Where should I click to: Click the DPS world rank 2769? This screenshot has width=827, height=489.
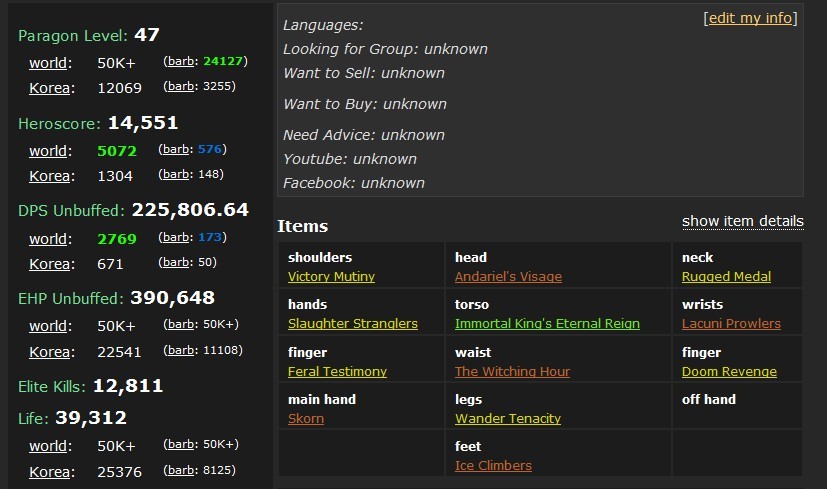[117, 239]
